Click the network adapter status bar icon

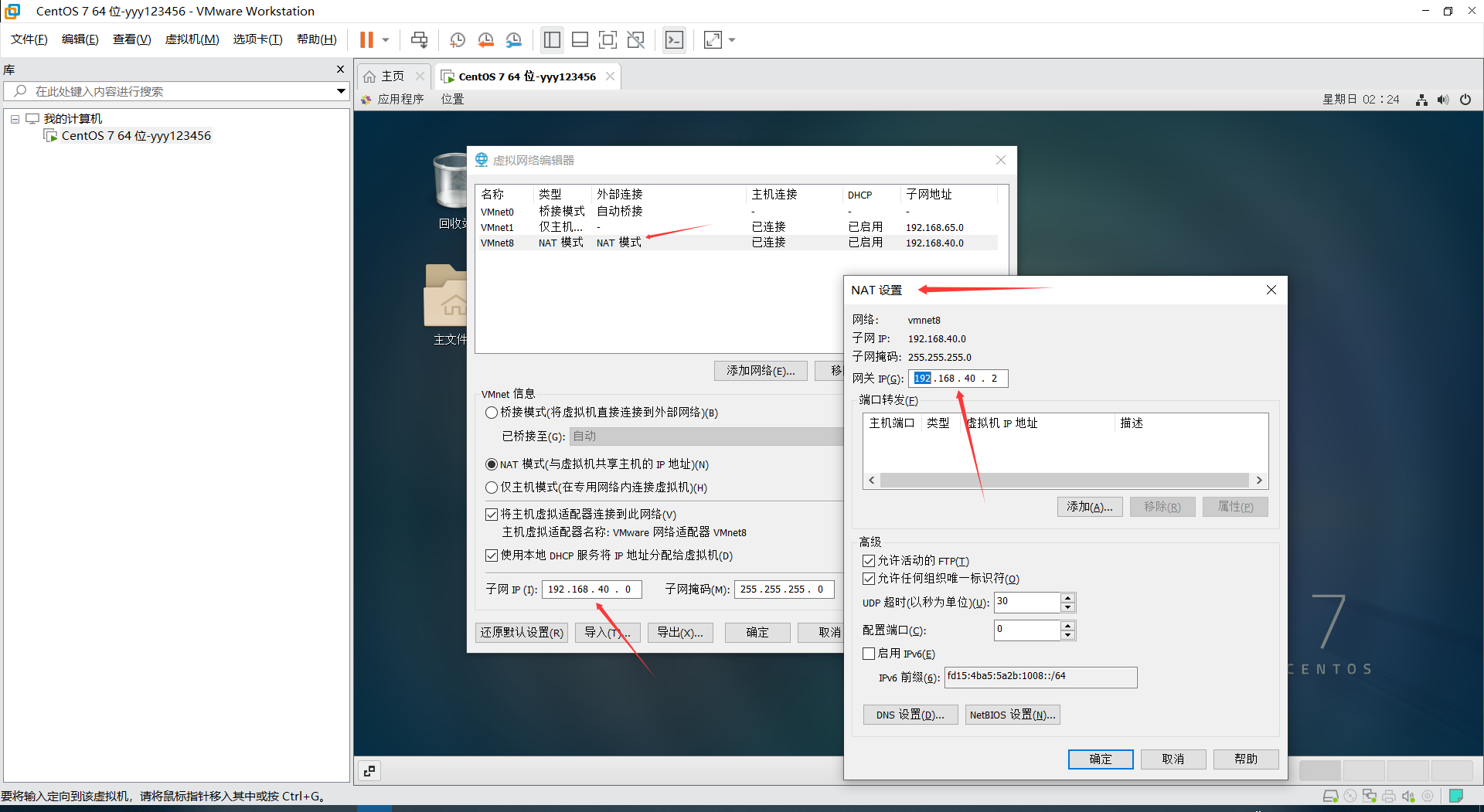coord(1370,797)
